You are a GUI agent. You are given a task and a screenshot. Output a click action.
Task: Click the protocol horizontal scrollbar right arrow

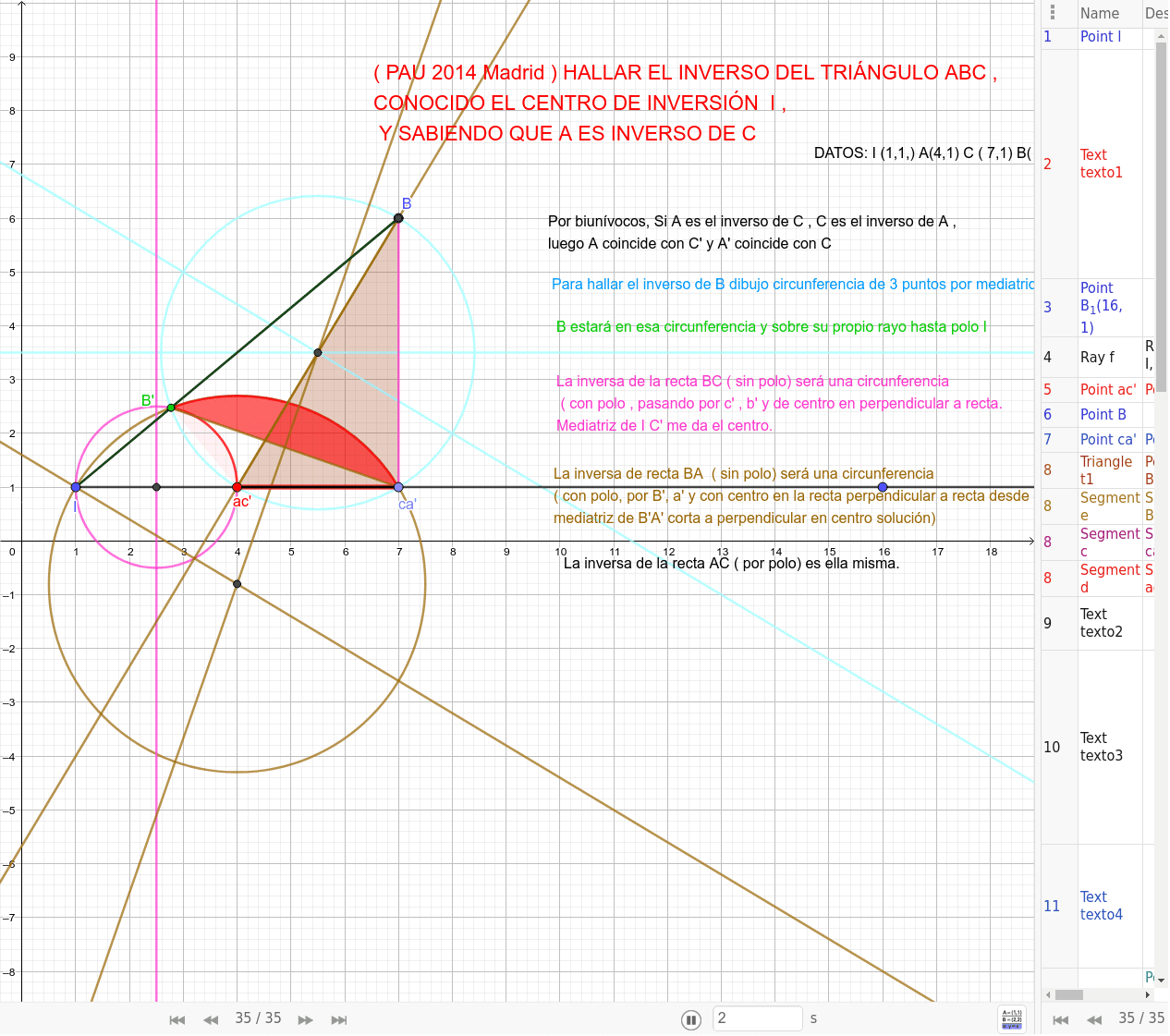(x=1148, y=994)
